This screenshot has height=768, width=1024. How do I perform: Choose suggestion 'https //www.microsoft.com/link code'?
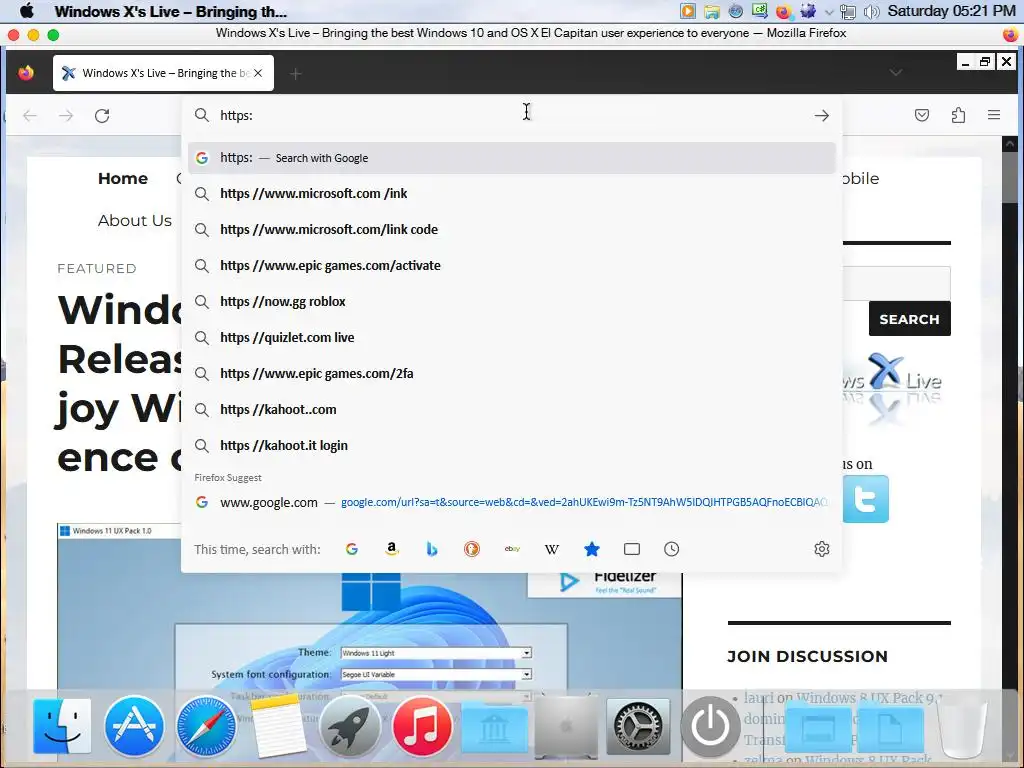tap(511, 229)
